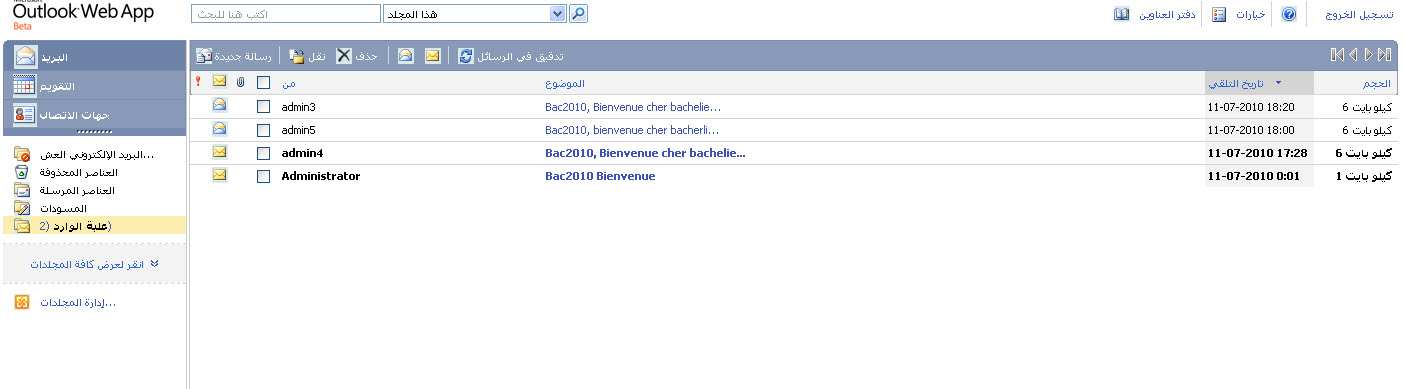Switch to the Contacts (جهات الاتصال) section
Image resolution: width=1406 pixels, height=389 pixels.
pos(94,114)
